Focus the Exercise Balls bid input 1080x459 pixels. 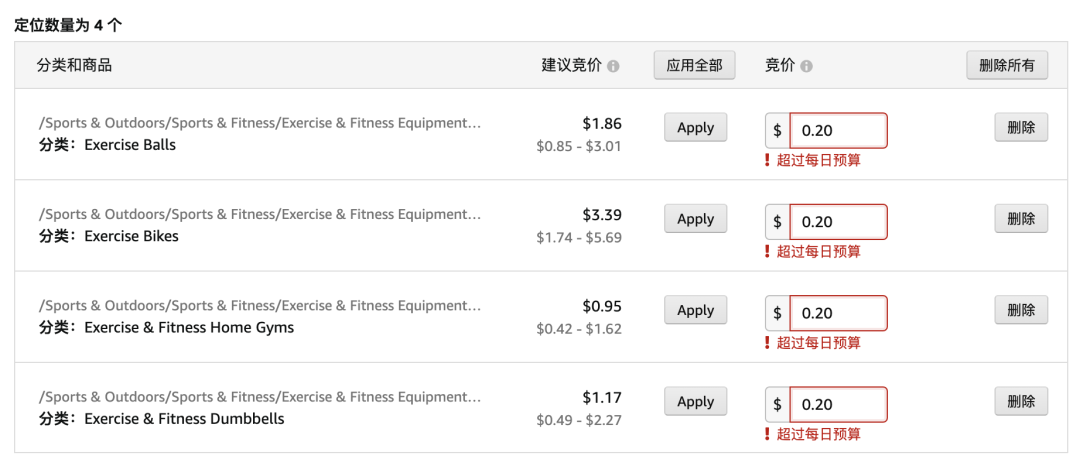point(838,131)
